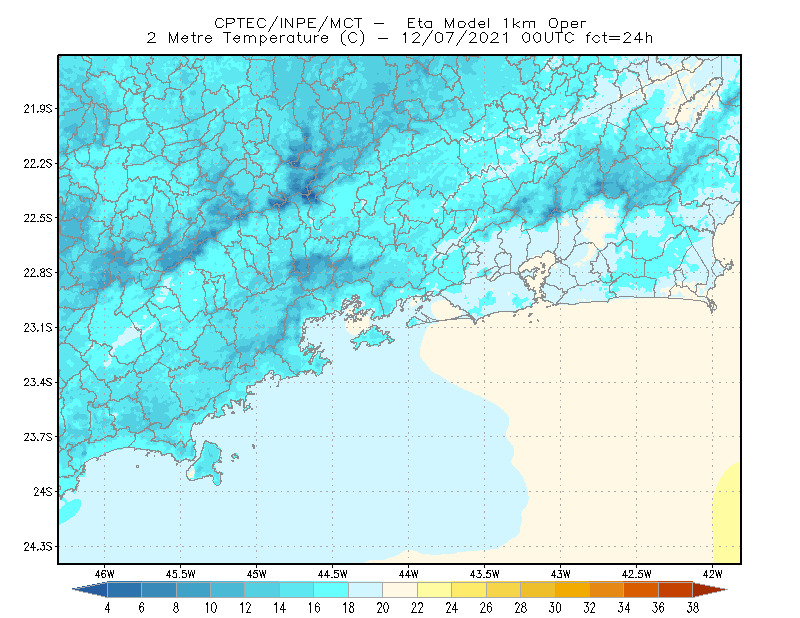The width and height of the screenshot is (800, 618).
Task: Click the 6-8 degree colorbar swatch
Action: pyautogui.click(x=159, y=589)
